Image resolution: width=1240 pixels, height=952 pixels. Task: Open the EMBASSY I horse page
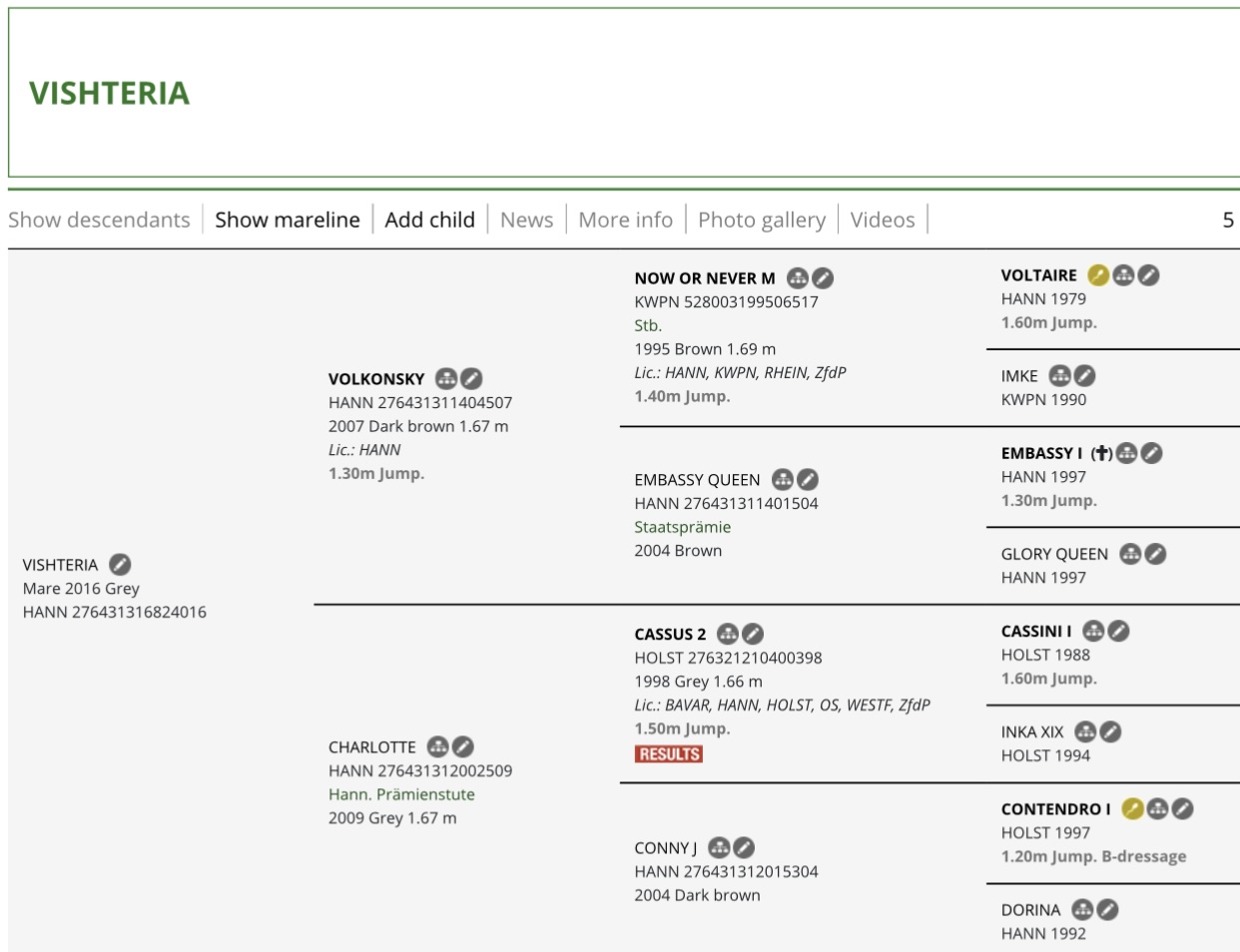click(x=1041, y=453)
